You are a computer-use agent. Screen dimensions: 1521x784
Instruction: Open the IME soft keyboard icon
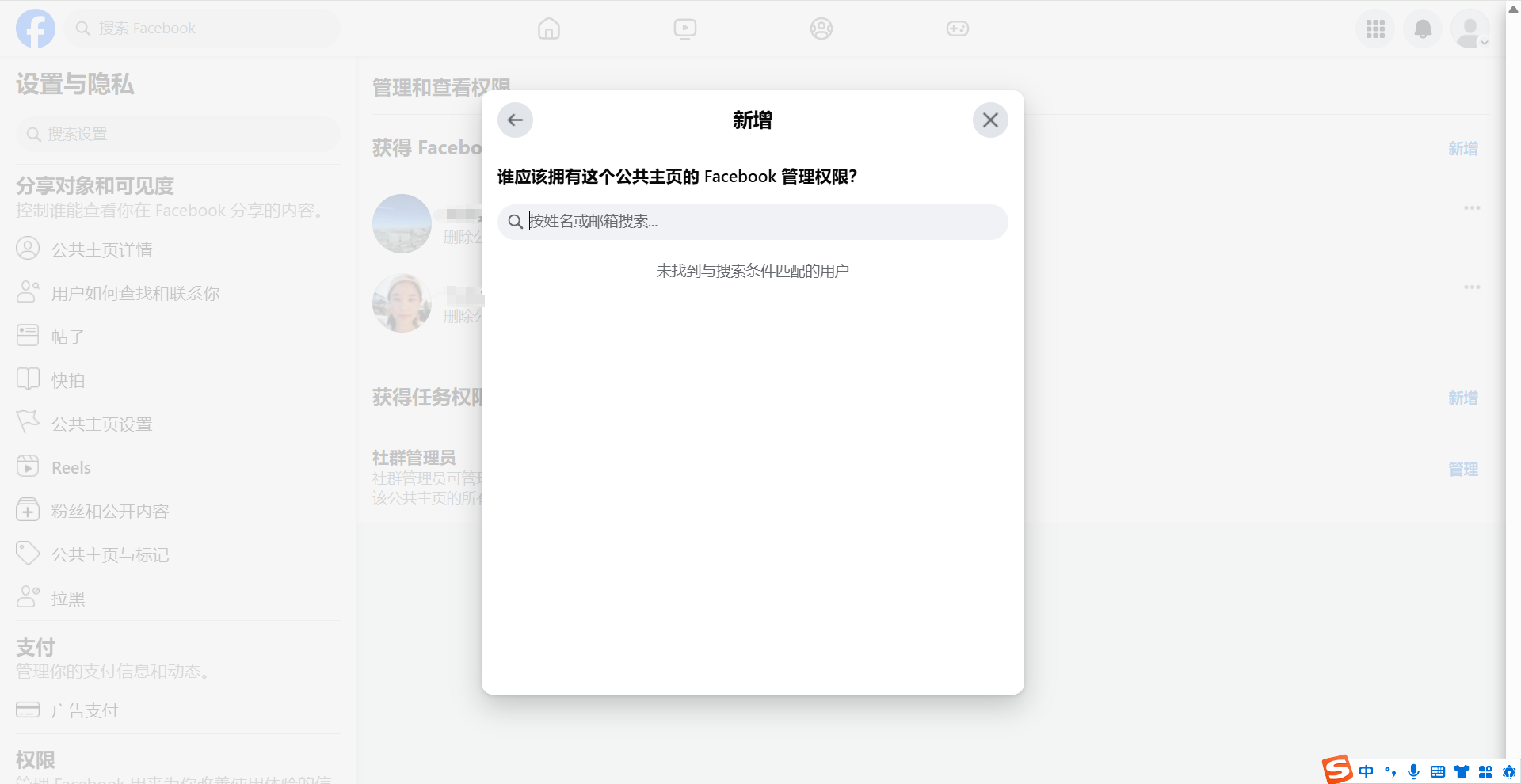pos(1438,771)
